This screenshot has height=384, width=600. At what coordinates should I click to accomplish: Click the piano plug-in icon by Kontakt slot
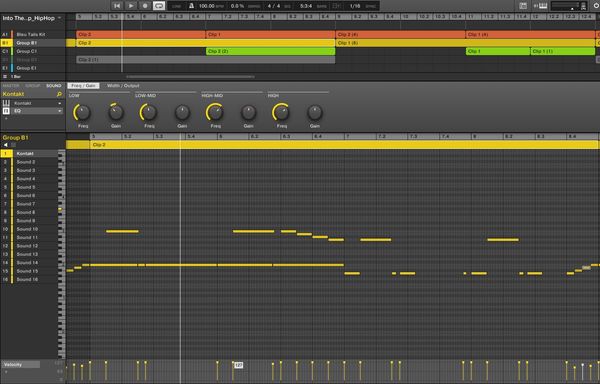coord(6,103)
